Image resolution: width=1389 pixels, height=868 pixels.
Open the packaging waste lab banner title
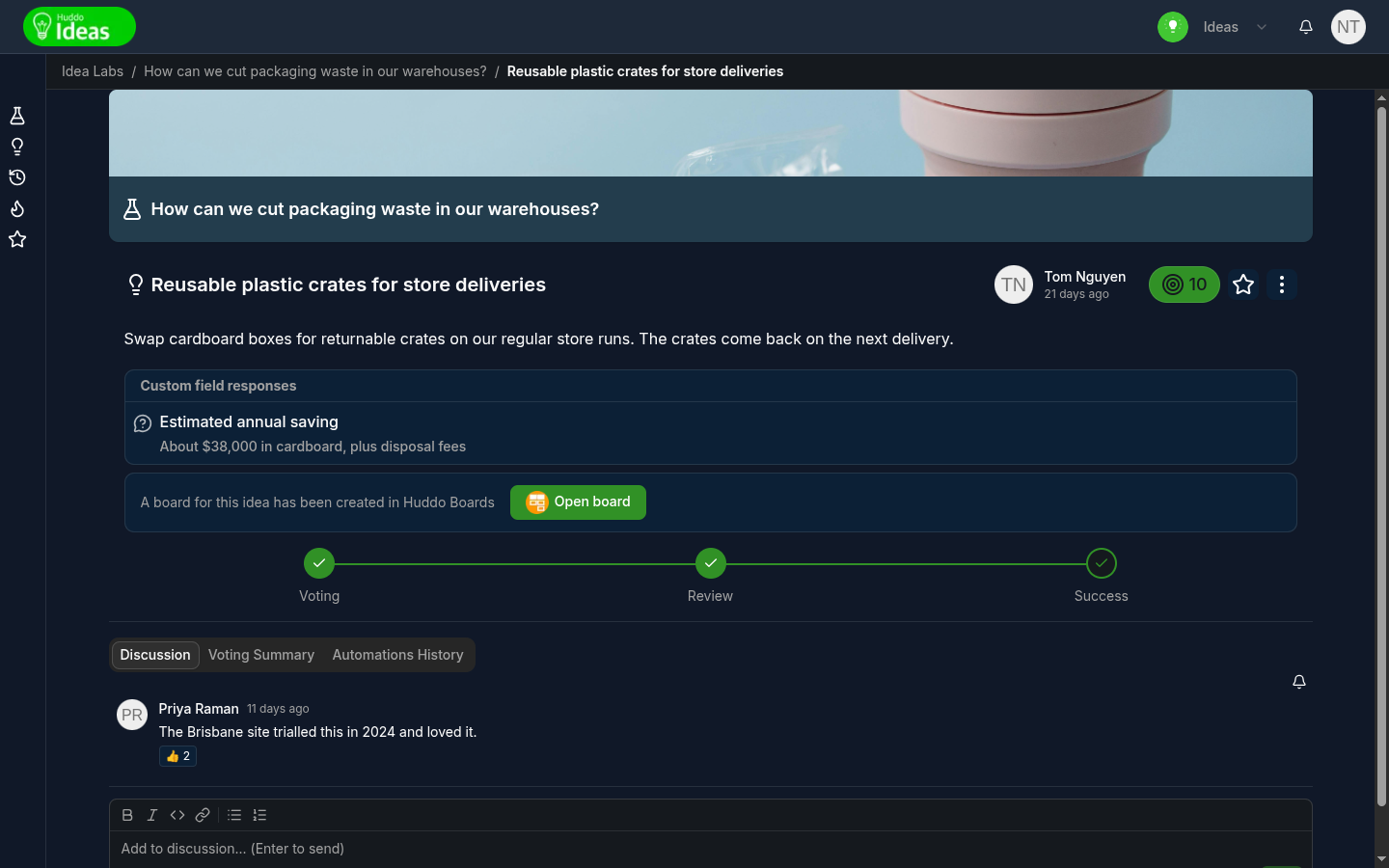point(375,209)
